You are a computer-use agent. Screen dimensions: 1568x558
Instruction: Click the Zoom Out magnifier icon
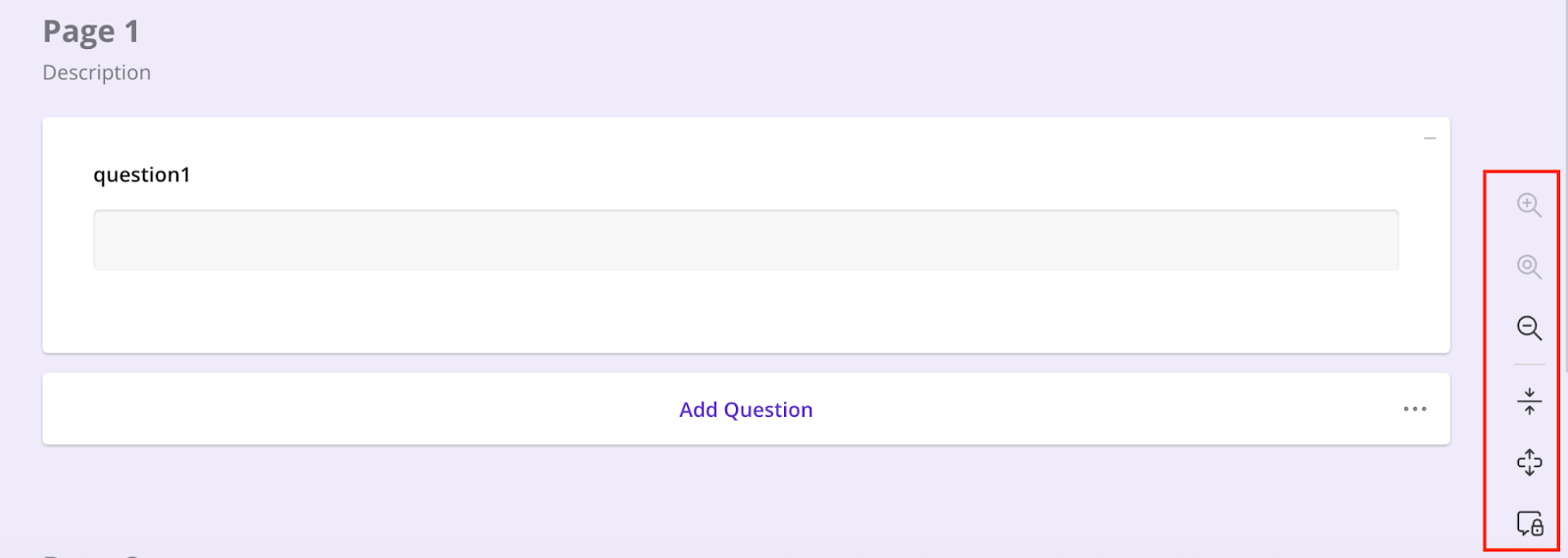point(1529,328)
